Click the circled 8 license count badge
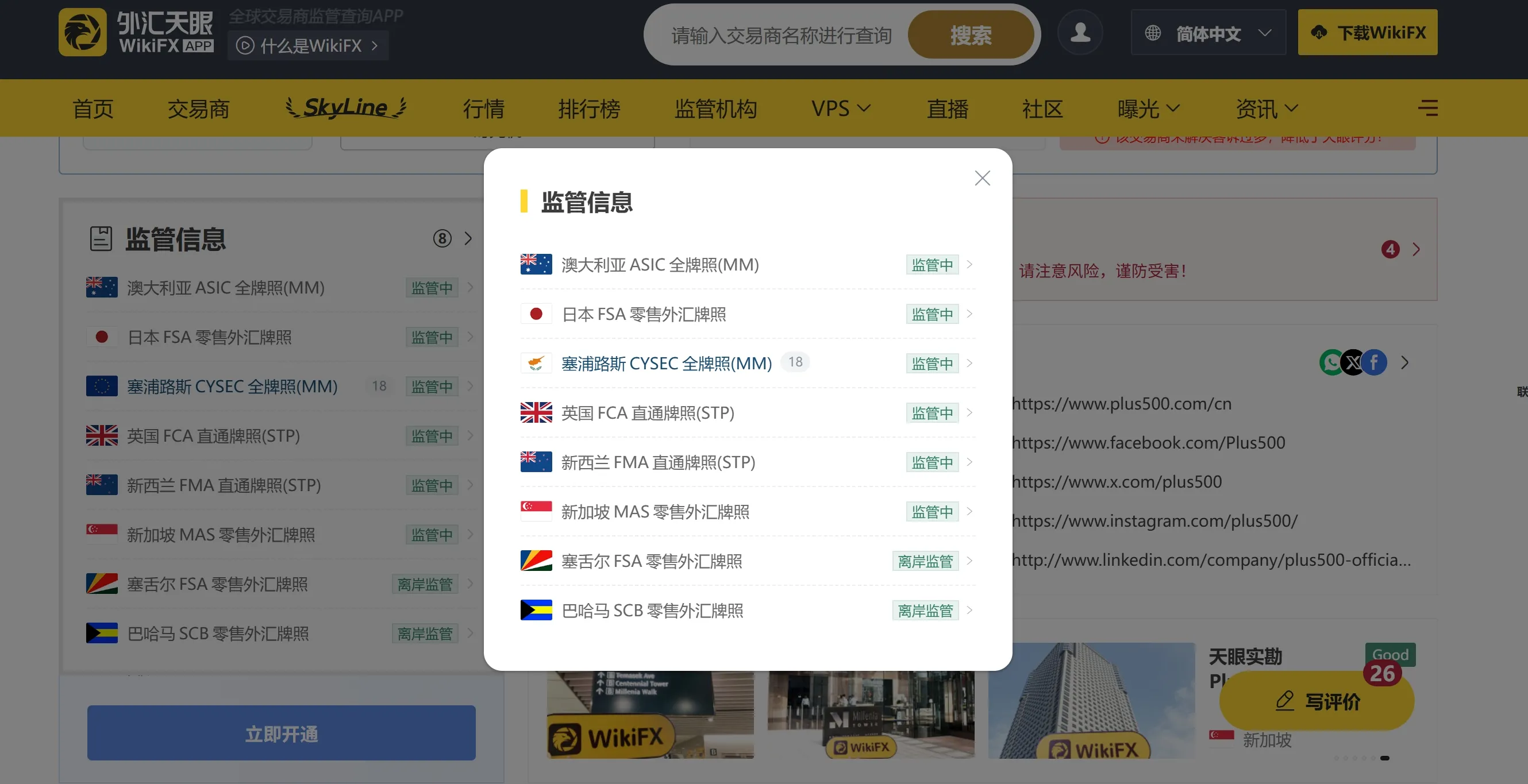1528x784 pixels. 442,238
